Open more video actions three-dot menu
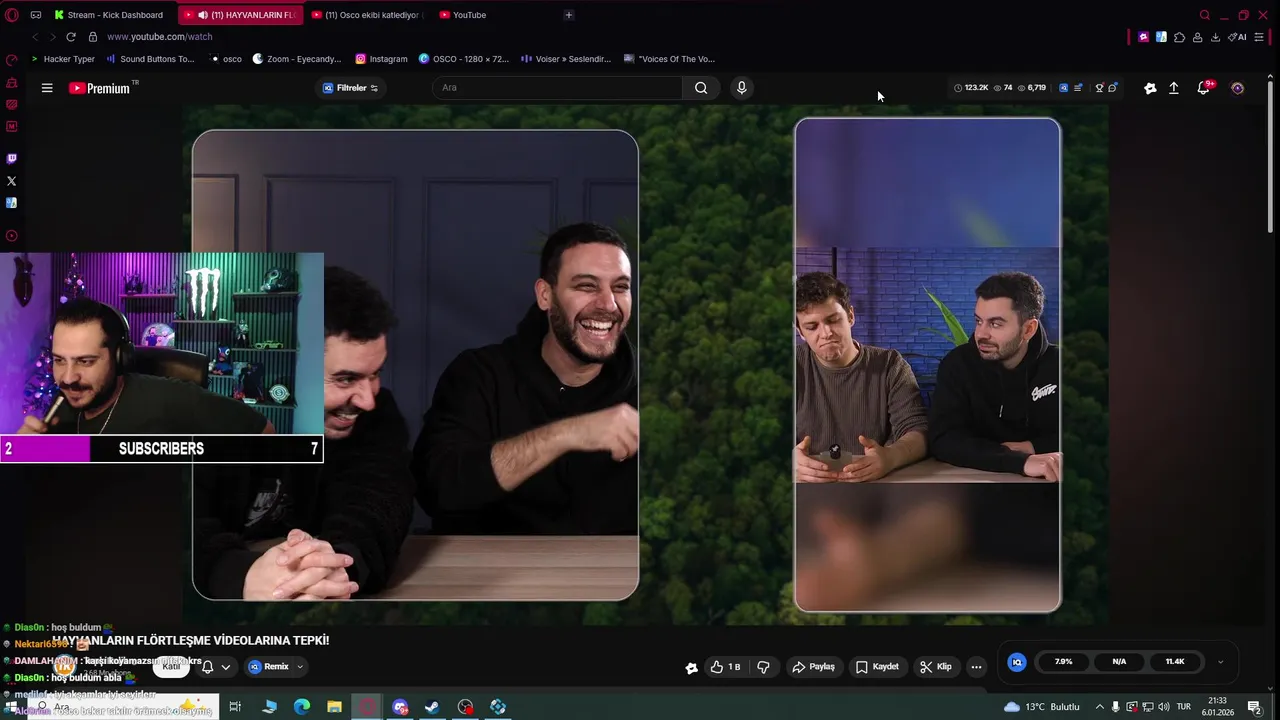The width and height of the screenshot is (1280, 720). [976, 667]
